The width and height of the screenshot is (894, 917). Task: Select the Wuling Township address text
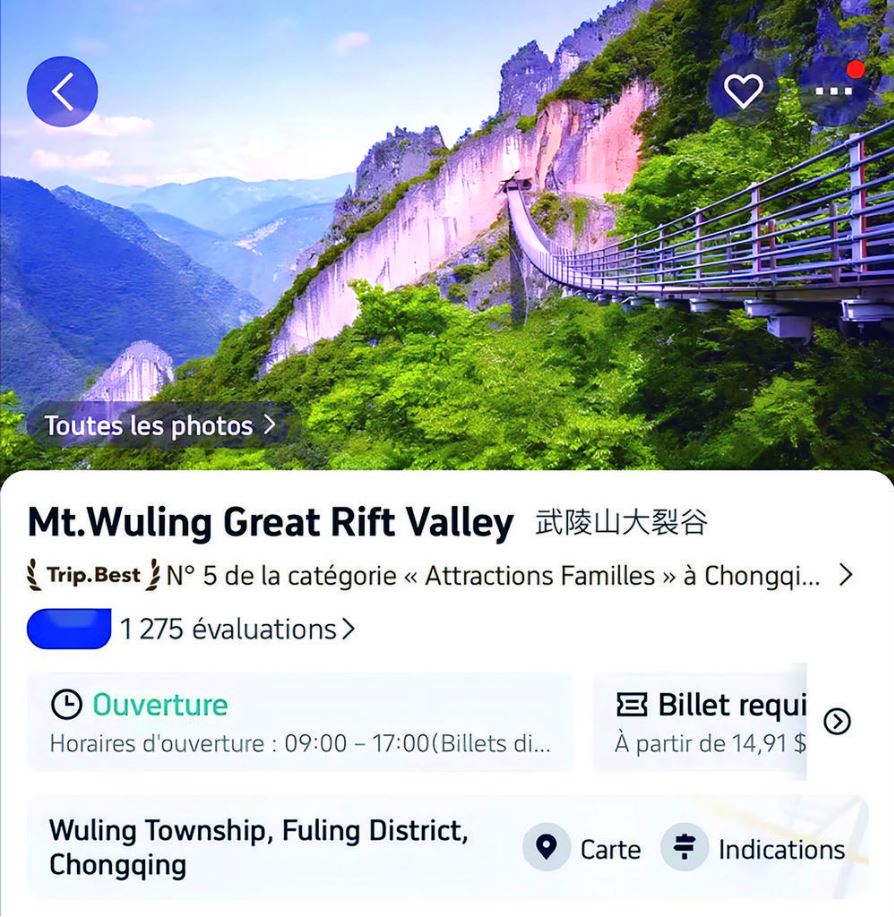(258, 847)
